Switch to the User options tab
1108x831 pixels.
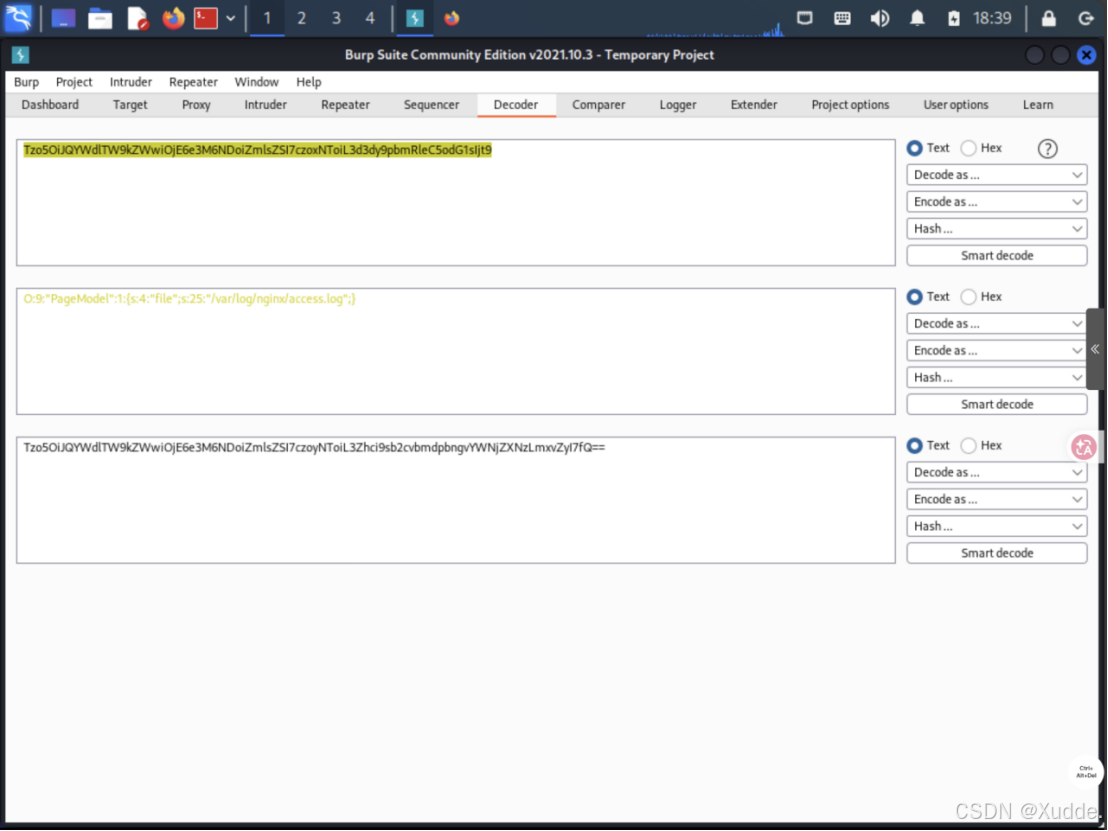[956, 105]
